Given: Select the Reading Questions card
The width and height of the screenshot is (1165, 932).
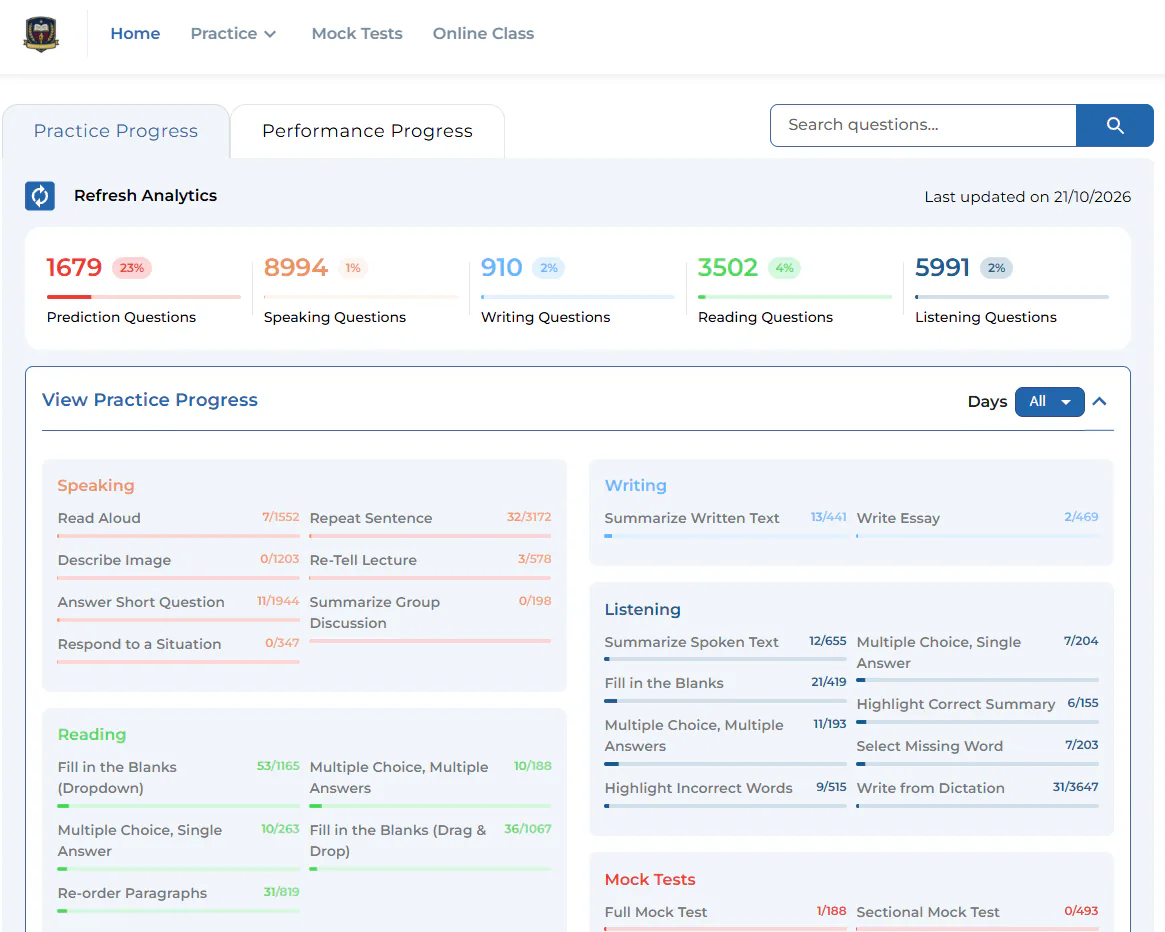Looking at the screenshot, I should coord(795,289).
